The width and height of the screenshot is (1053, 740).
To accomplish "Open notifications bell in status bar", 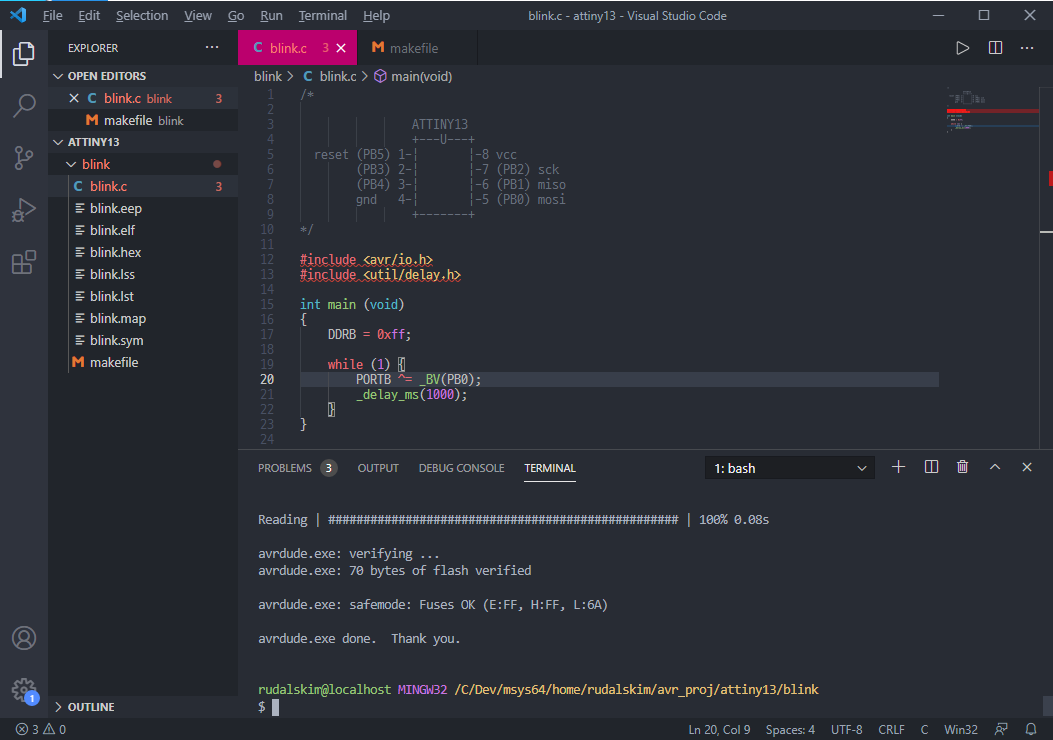I will (1031, 729).
